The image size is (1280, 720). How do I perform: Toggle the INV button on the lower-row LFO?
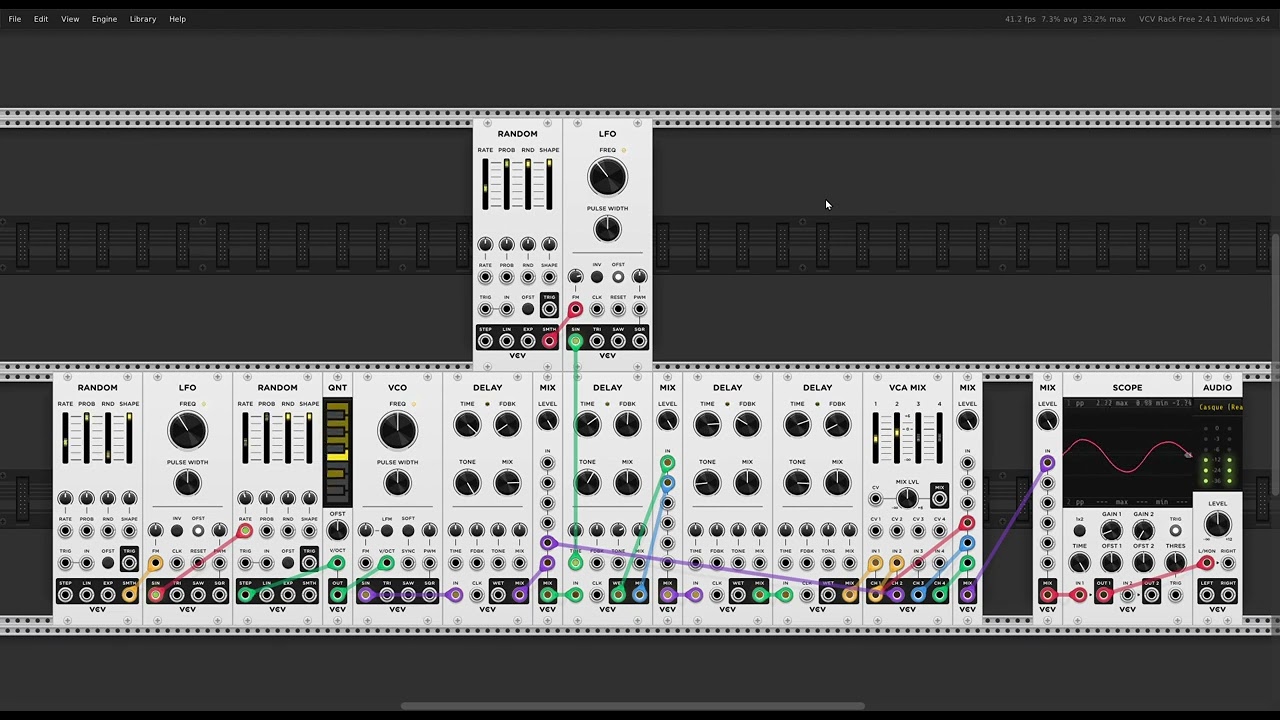click(177, 531)
